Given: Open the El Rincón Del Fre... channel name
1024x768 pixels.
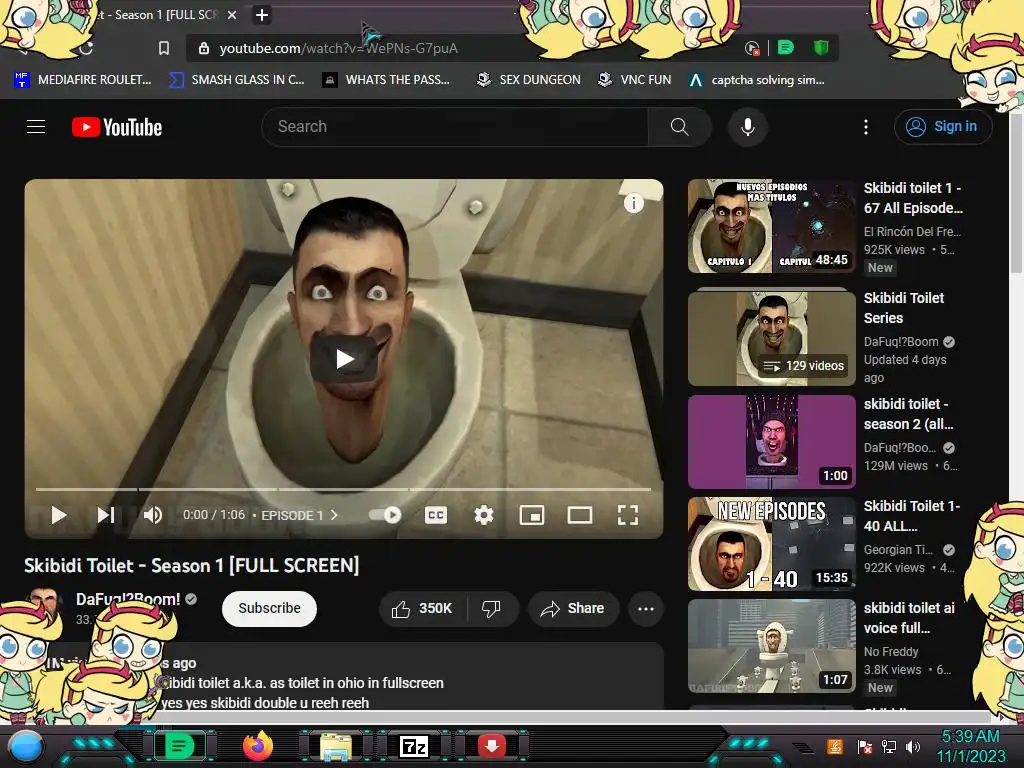Looking at the screenshot, I should pyautogui.click(x=912, y=231).
